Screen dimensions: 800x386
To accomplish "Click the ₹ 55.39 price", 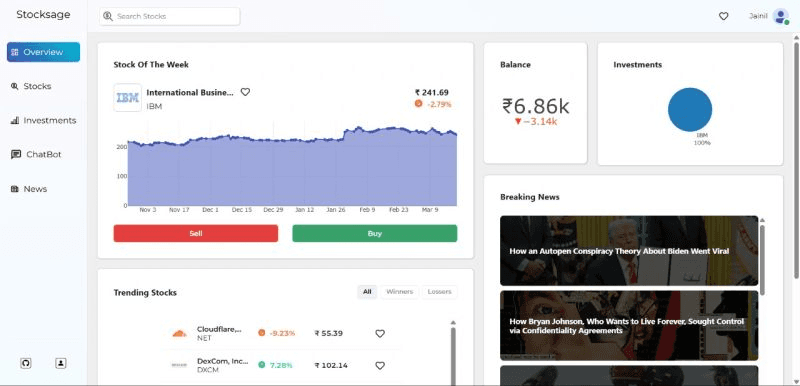I will point(329,333).
